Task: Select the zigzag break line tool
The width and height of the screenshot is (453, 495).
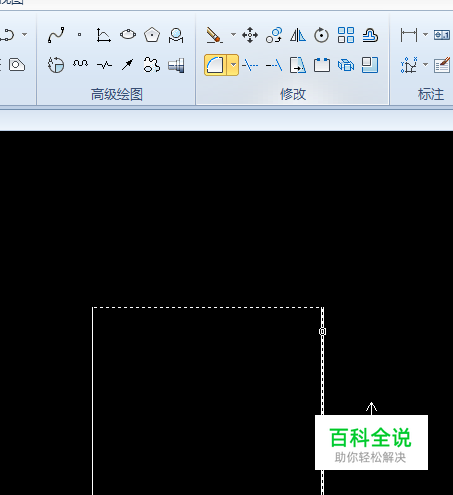Action: [104, 65]
